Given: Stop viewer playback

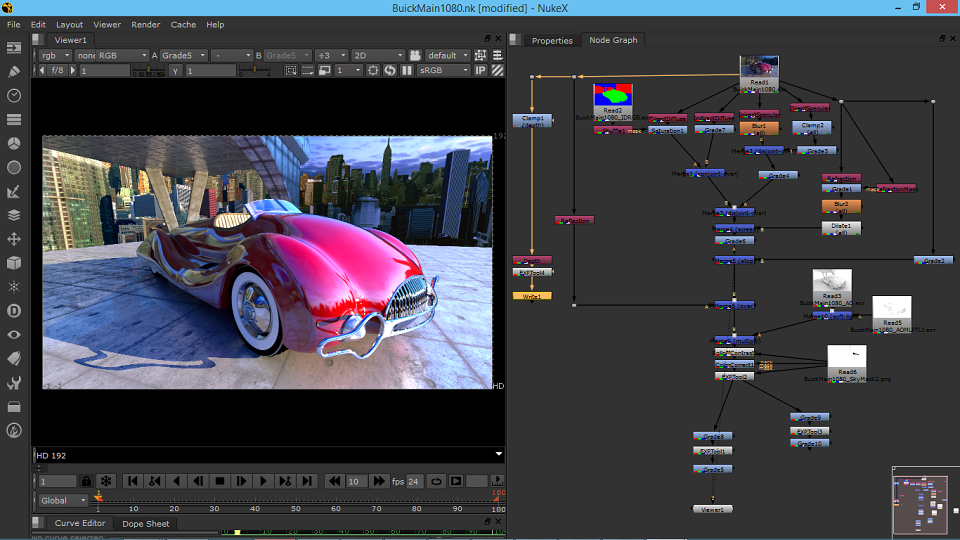Looking at the screenshot, I should [x=220, y=481].
